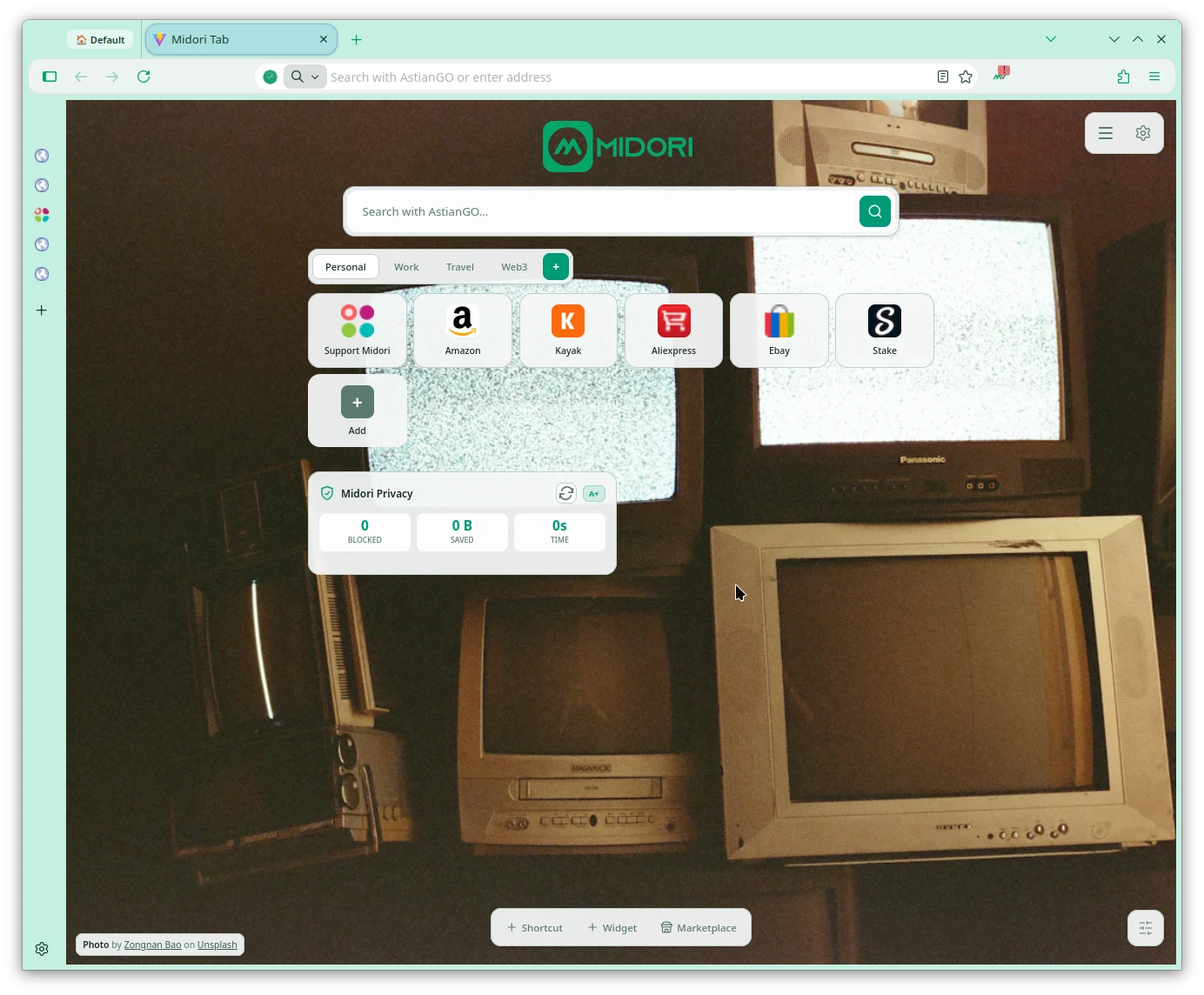Viewport: 1204px width, 995px height.
Task: Select the Personal tab
Action: pos(345,267)
